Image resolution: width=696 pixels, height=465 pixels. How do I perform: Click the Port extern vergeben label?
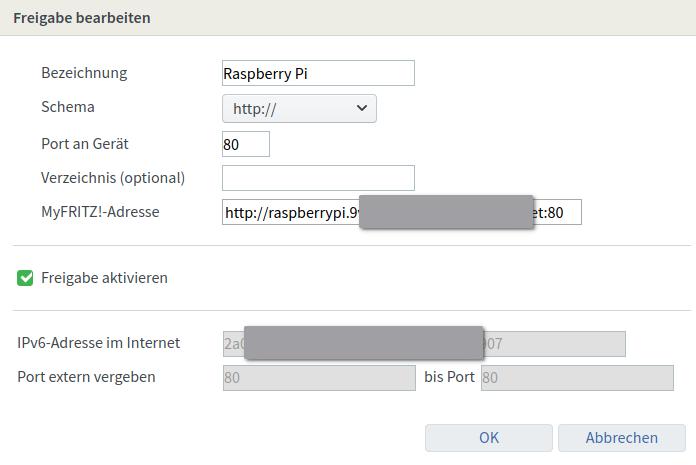point(87,377)
